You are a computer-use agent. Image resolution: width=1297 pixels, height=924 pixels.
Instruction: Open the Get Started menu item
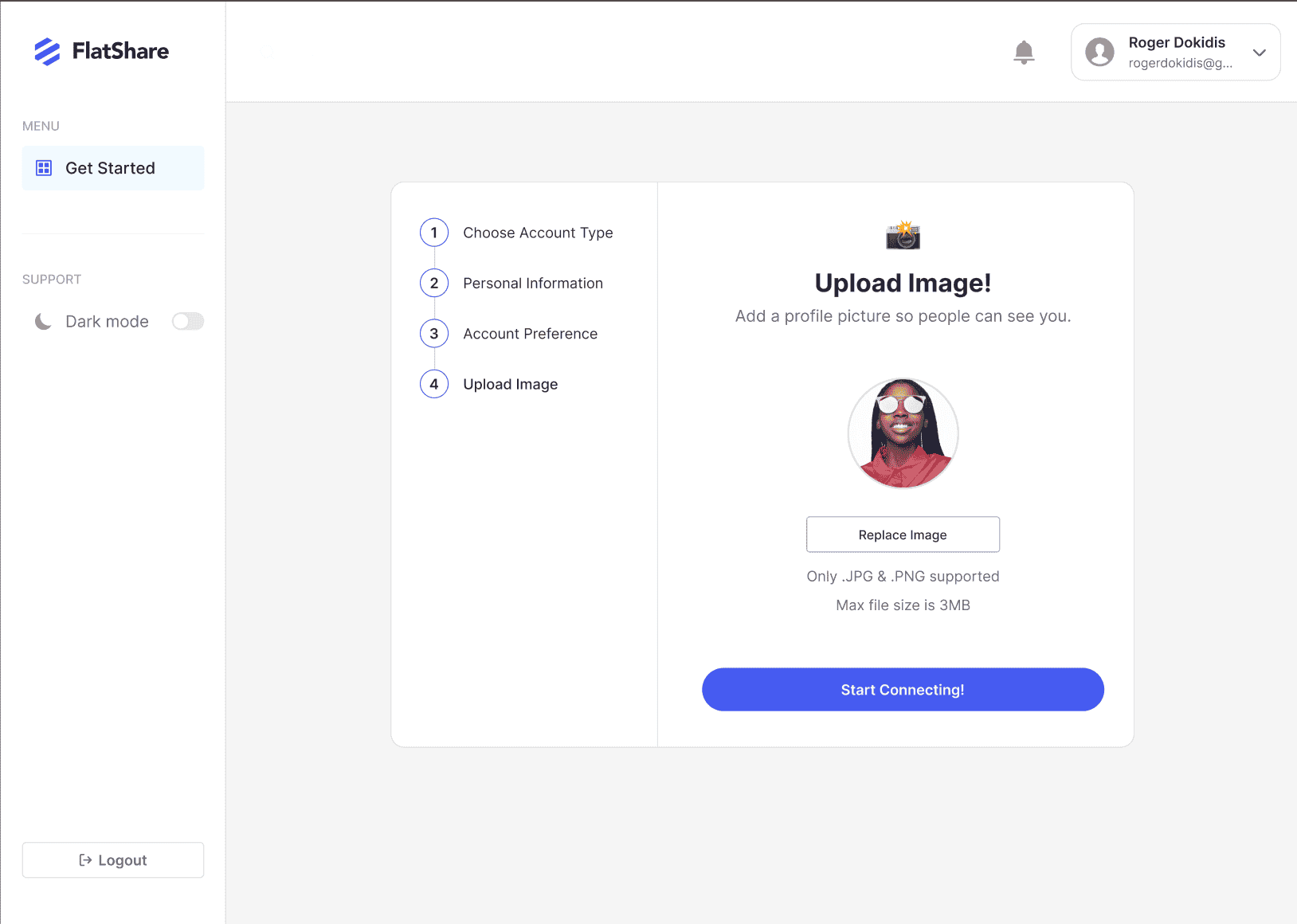(113, 168)
